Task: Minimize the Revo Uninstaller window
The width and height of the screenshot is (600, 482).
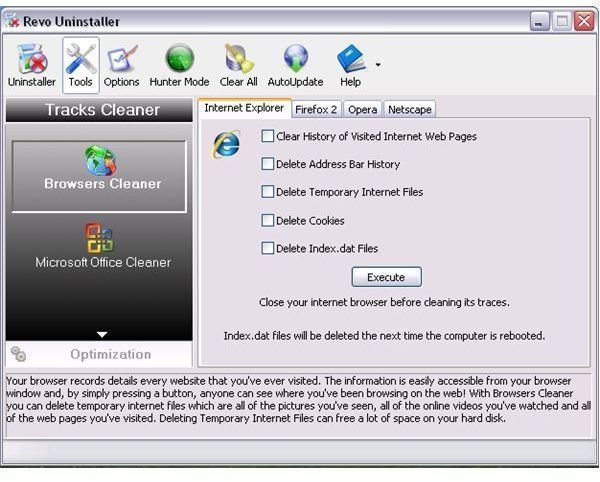Action: [x=539, y=21]
